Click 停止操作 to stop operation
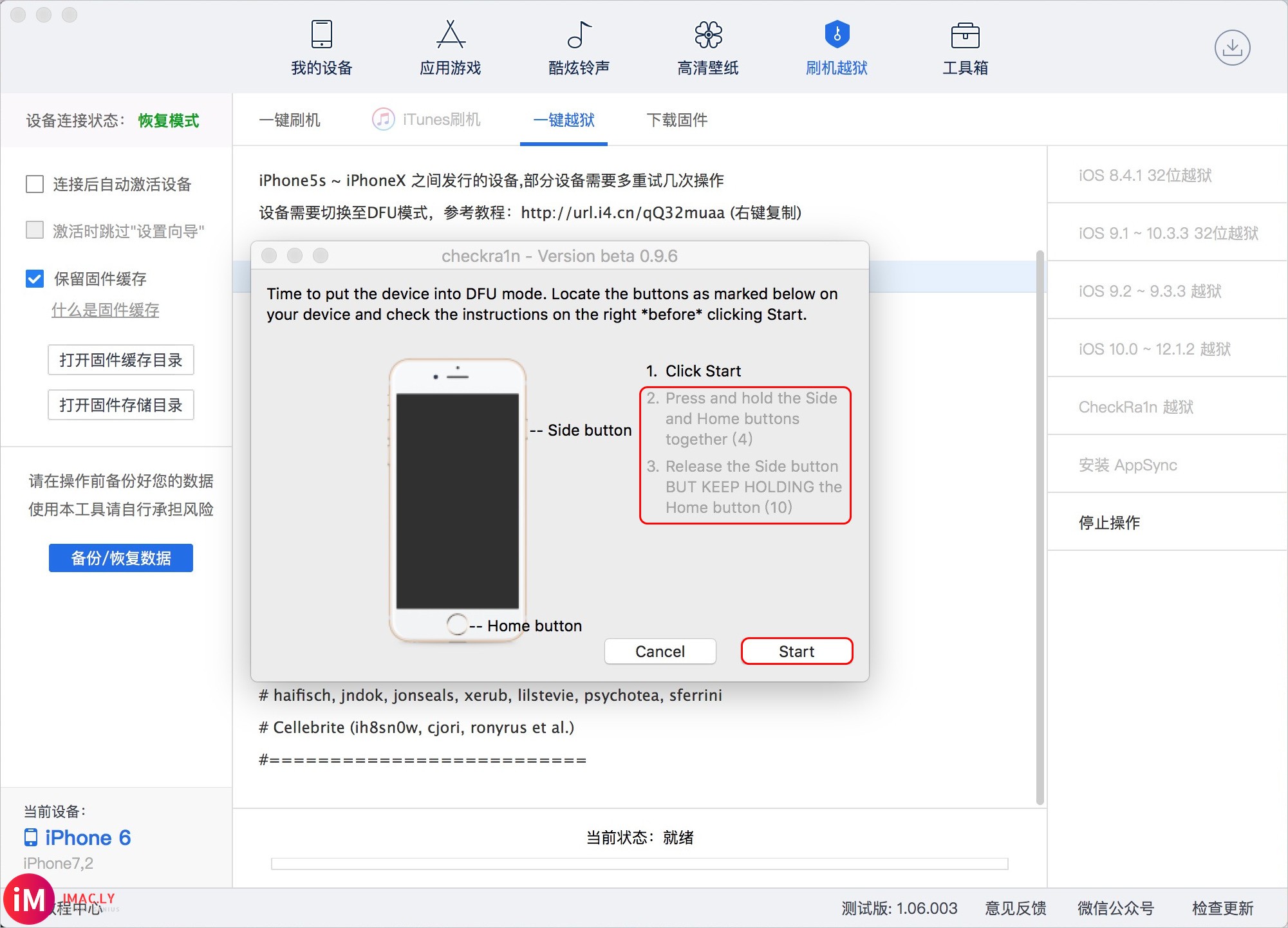The width and height of the screenshot is (1288, 928). (x=1167, y=523)
